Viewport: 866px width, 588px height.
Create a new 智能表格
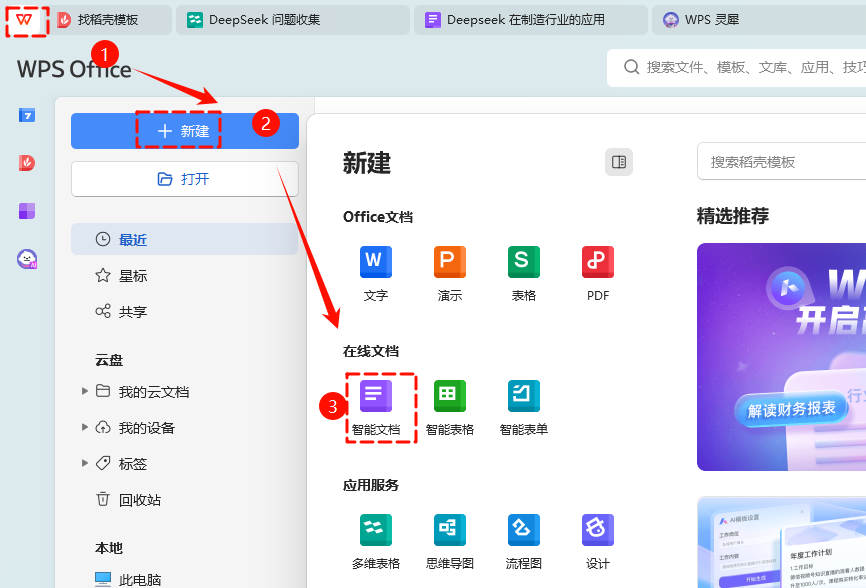pyautogui.click(x=450, y=407)
